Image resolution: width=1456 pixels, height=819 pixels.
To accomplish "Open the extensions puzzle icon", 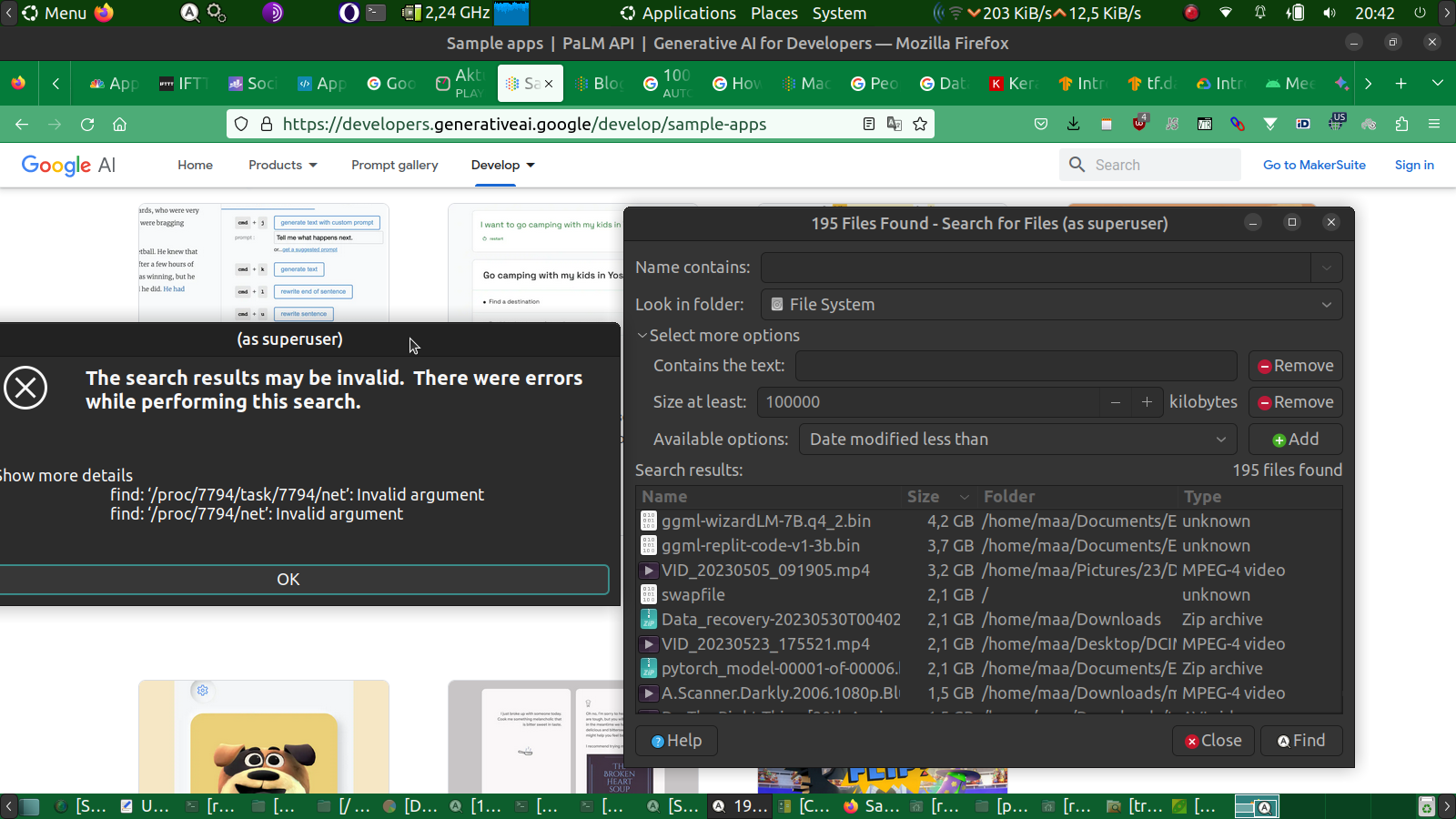I will click(1401, 125).
